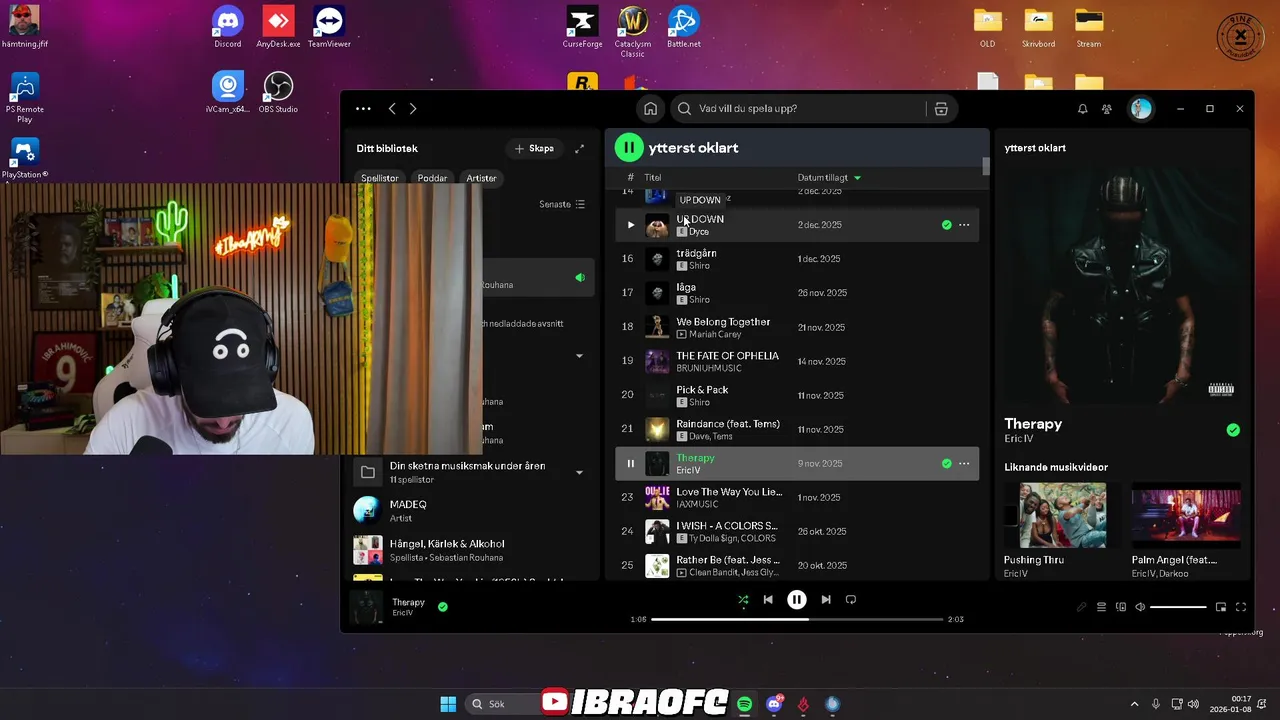Open the Spotify three-dot main menu
The height and width of the screenshot is (720, 1280).
[363, 109]
